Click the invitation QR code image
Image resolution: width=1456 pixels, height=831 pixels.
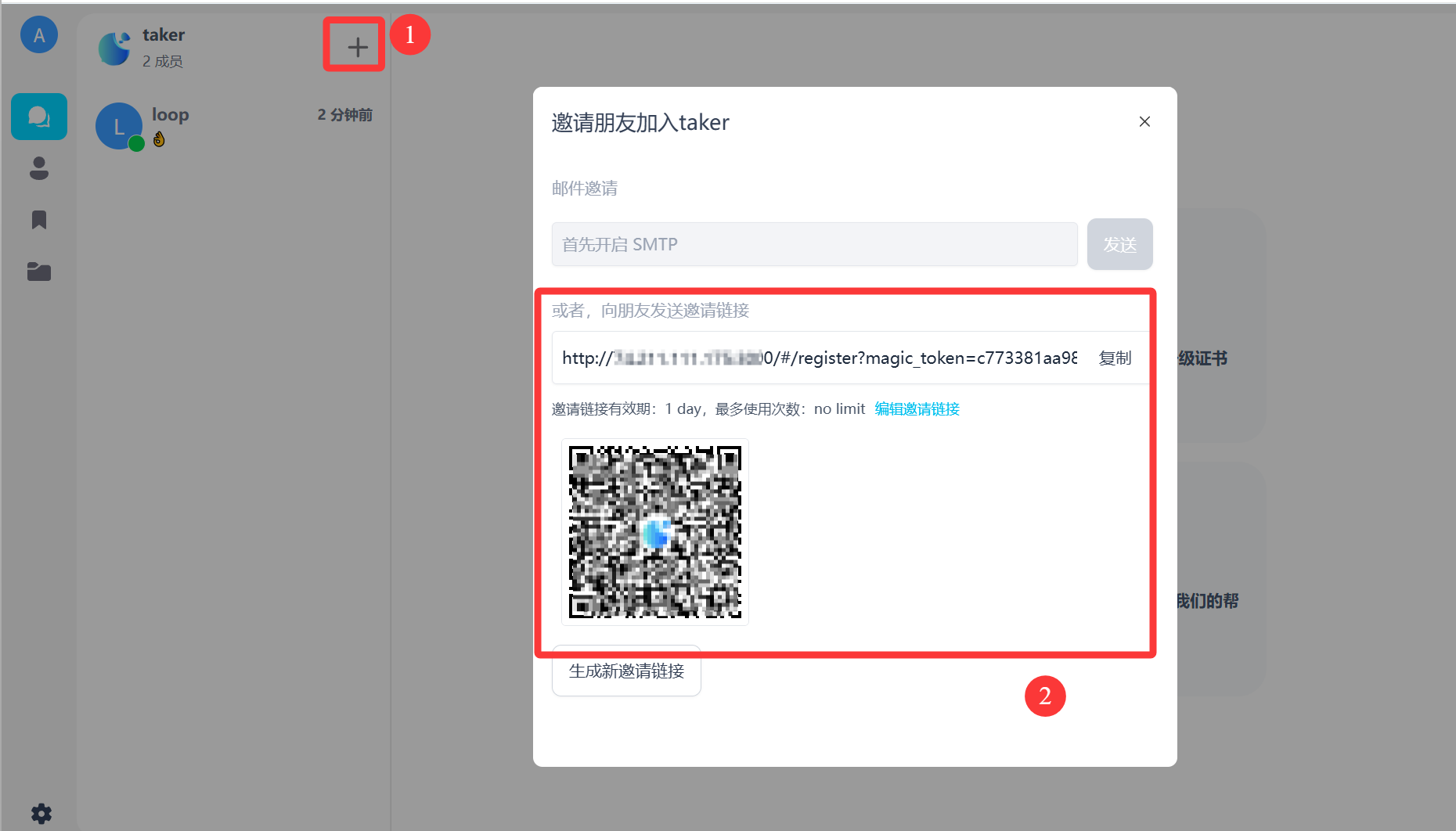coord(654,532)
